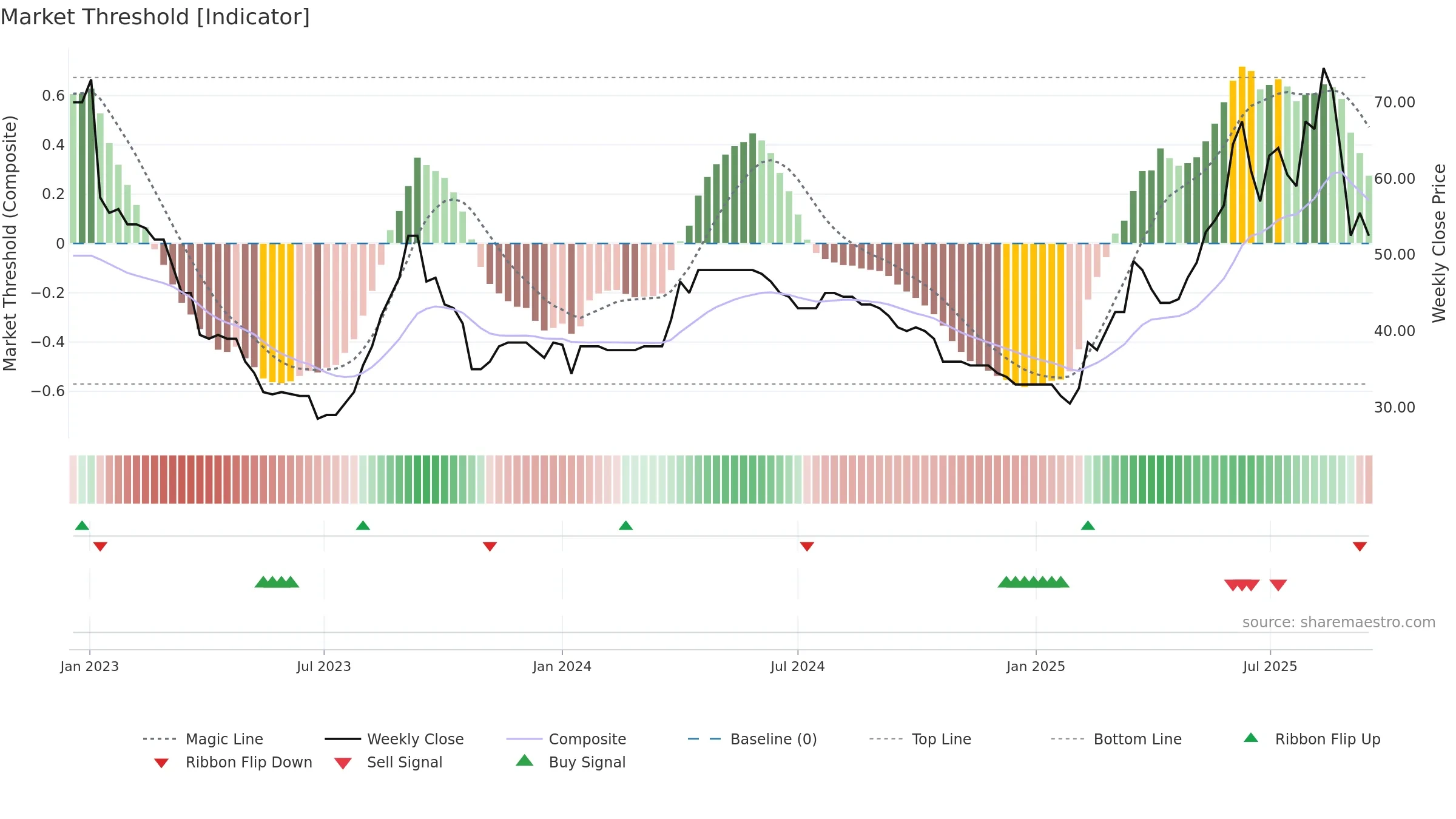Screen dimensions: 1456x819
Task: Toggle the Magic Line legend entry
Action: tap(203, 739)
